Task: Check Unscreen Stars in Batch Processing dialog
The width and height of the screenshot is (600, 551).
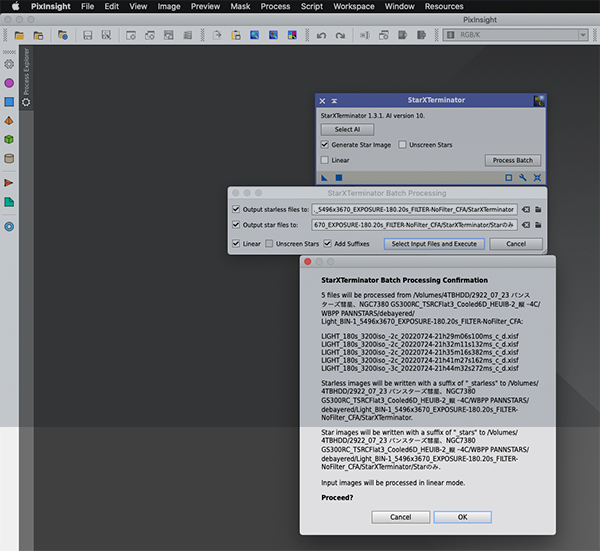Action: pos(269,244)
